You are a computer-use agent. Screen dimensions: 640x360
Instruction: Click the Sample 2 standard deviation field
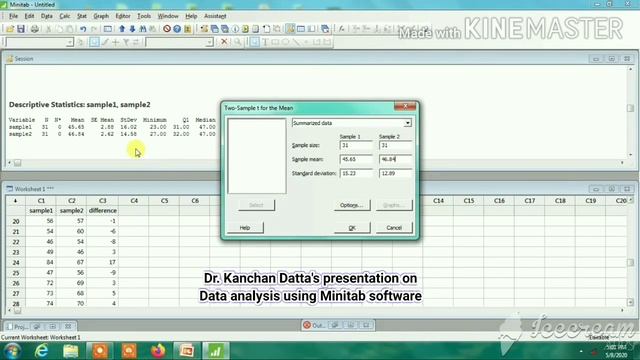[x=395, y=173]
